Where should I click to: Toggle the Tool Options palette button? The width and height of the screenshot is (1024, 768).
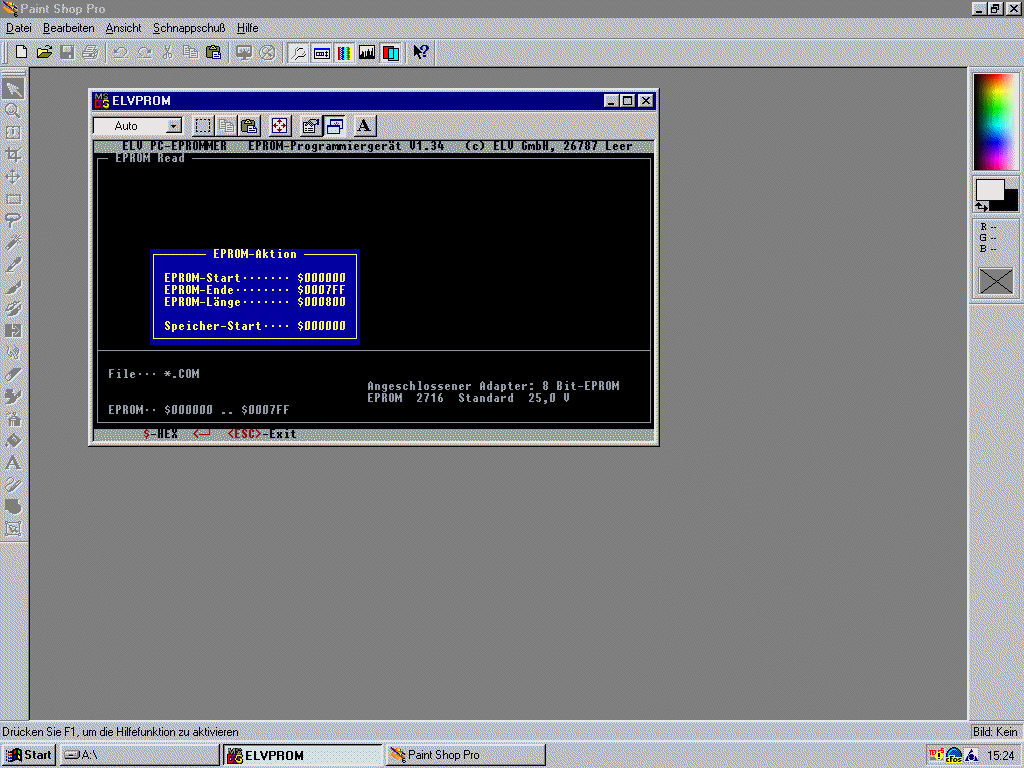pyautogui.click(x=321, y=52)
